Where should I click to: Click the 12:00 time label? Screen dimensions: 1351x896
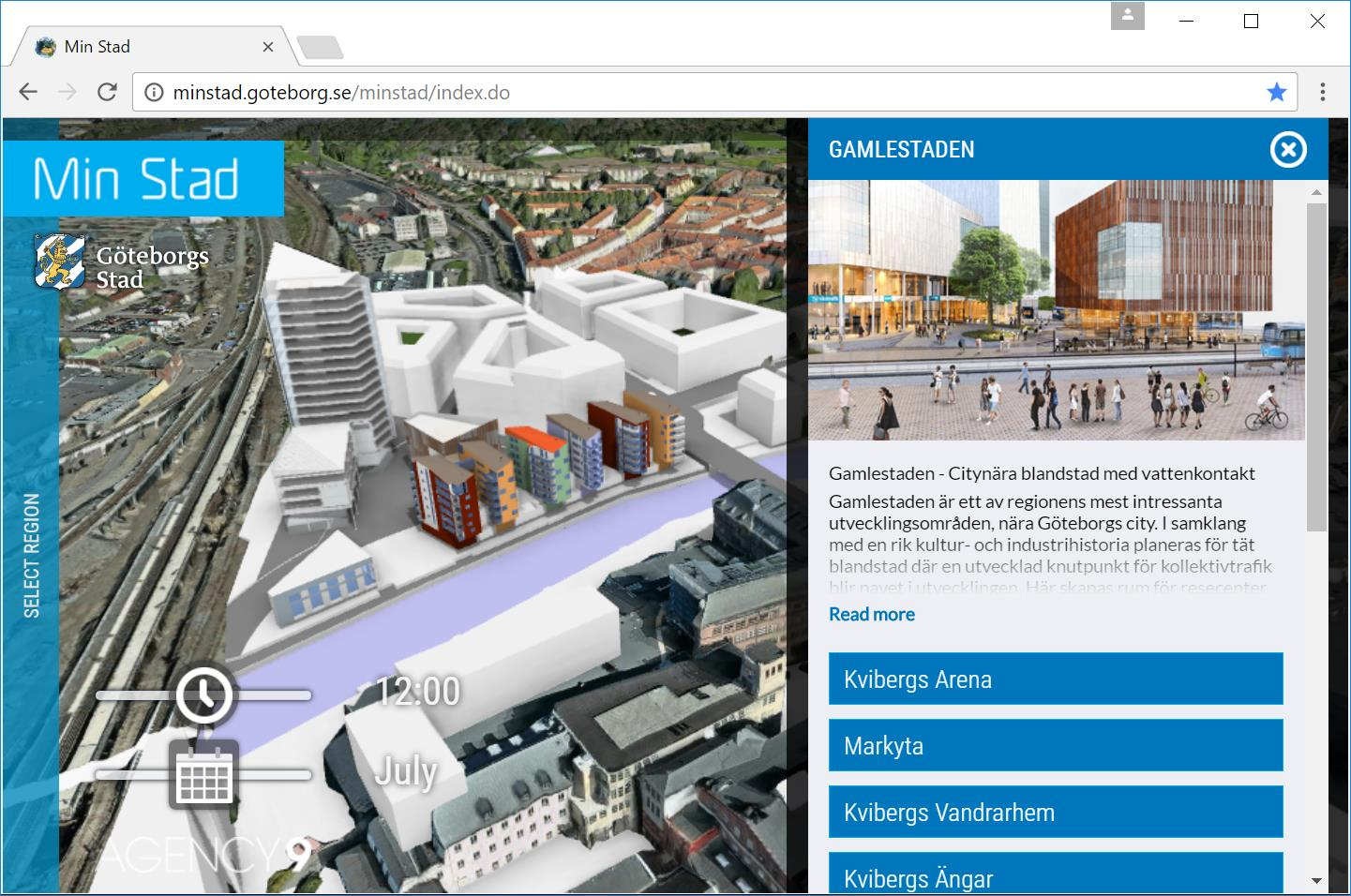(x=418, y=692)
